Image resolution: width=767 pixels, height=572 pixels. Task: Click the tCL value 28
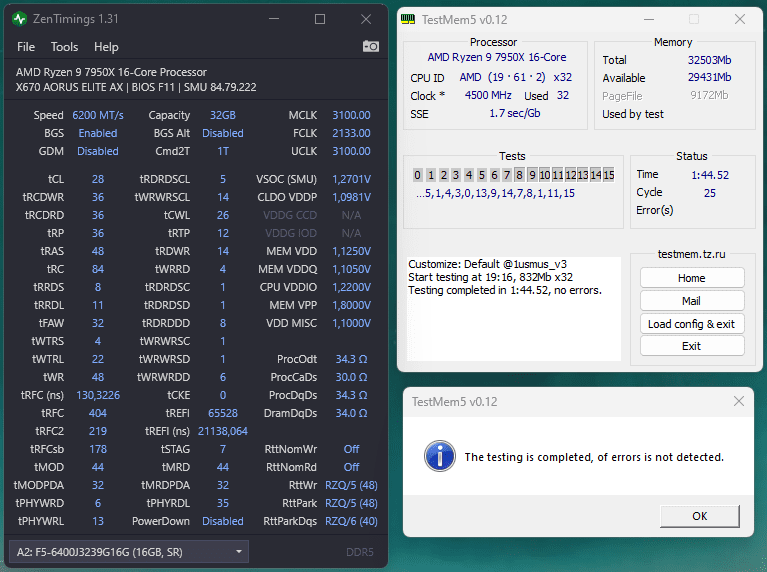coord(98,179)
